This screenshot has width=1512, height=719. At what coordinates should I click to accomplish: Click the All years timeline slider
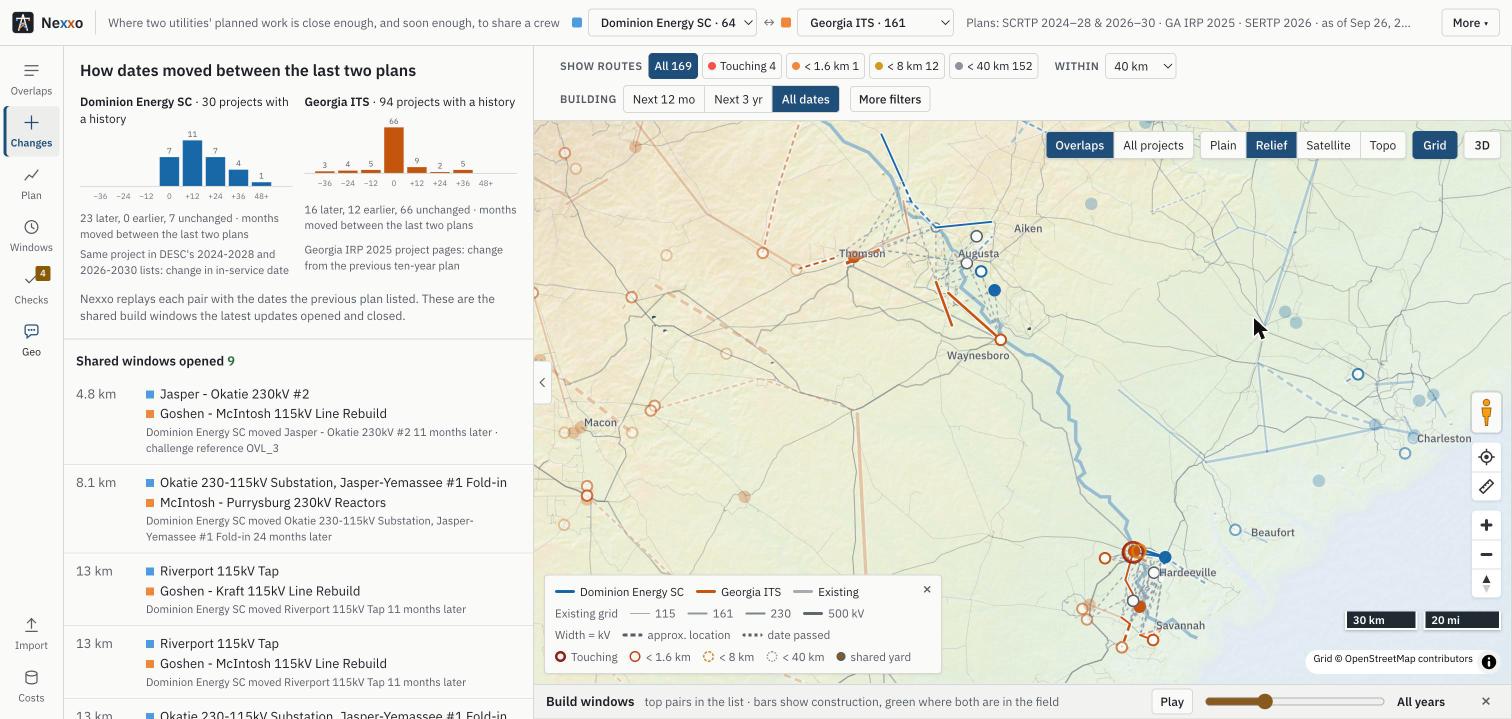pos(1295,702)
